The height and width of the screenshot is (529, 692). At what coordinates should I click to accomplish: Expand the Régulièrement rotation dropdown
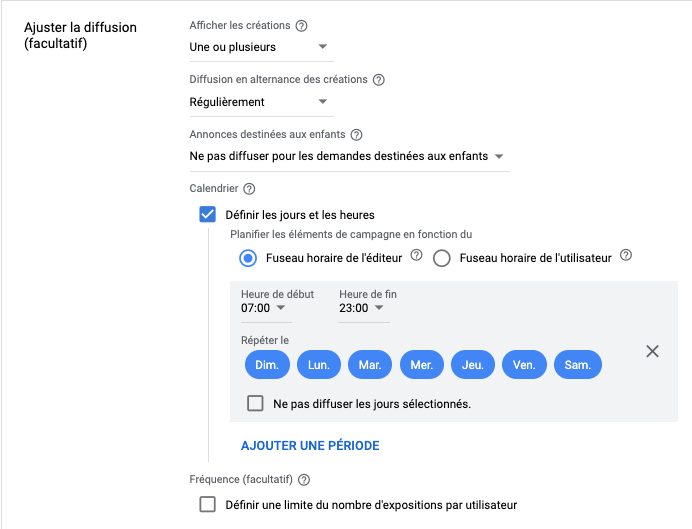tap(261, 102)
